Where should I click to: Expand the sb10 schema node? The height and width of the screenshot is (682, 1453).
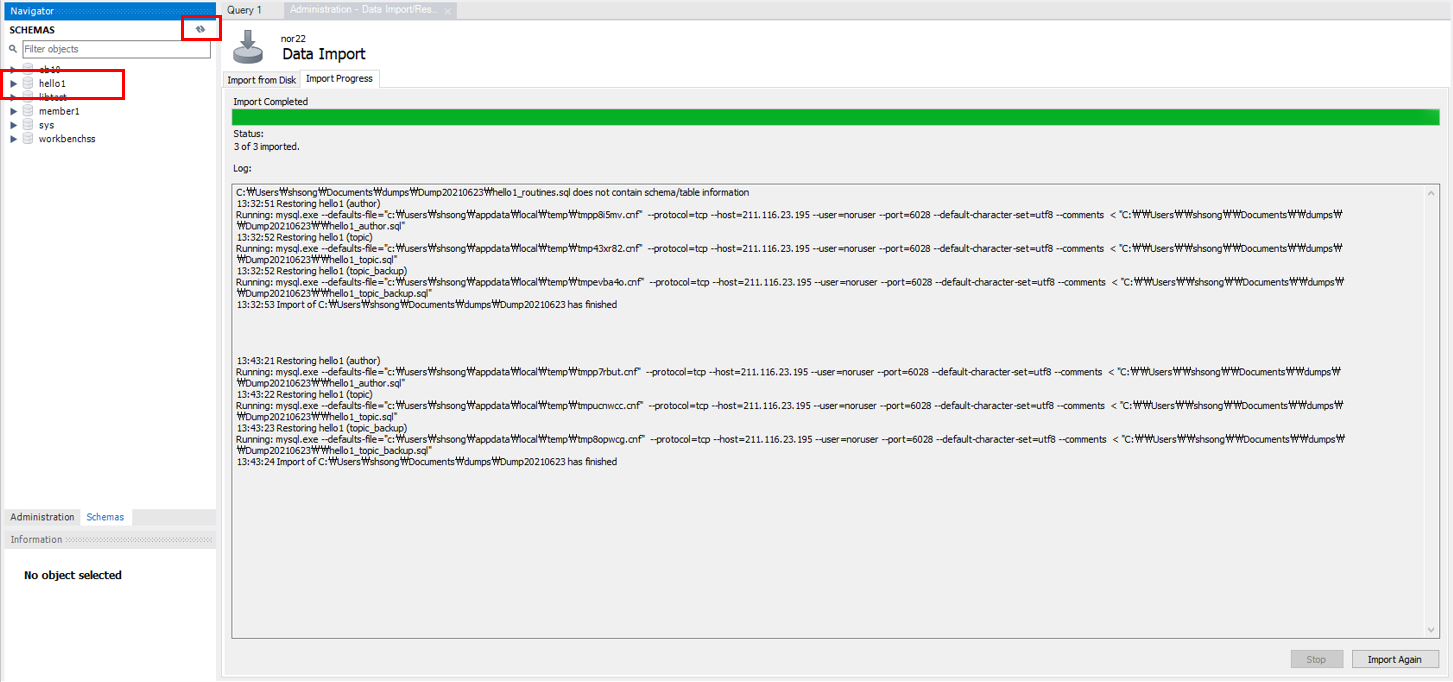[x=13, y=69]
